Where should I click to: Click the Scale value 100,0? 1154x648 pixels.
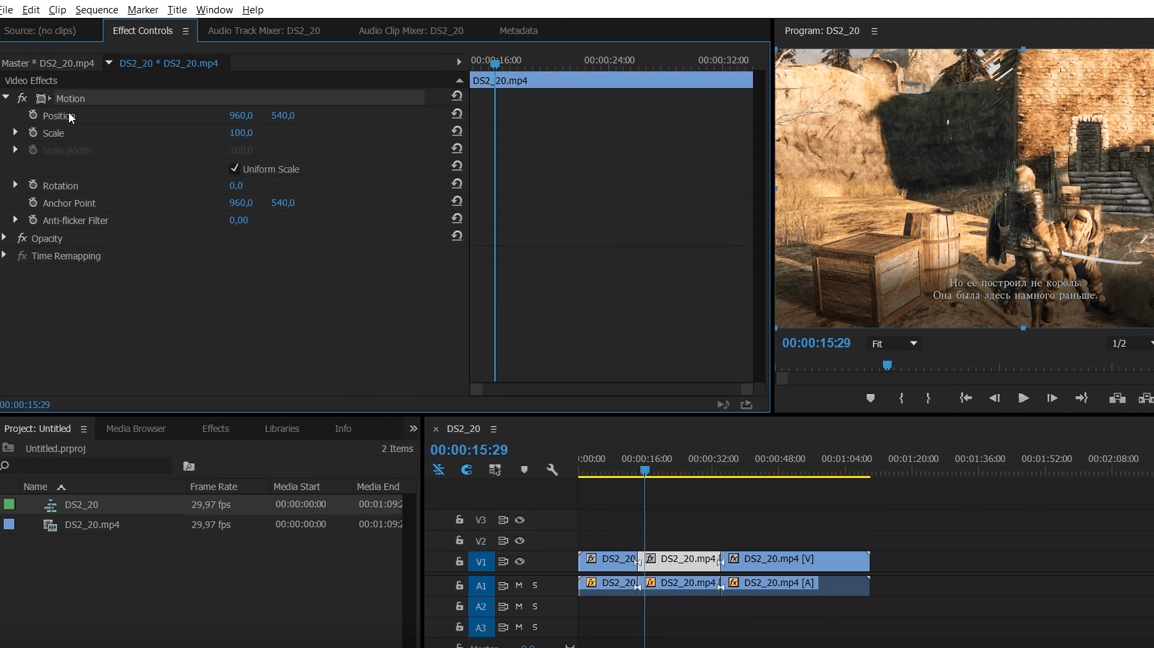[x=240, y=133]
